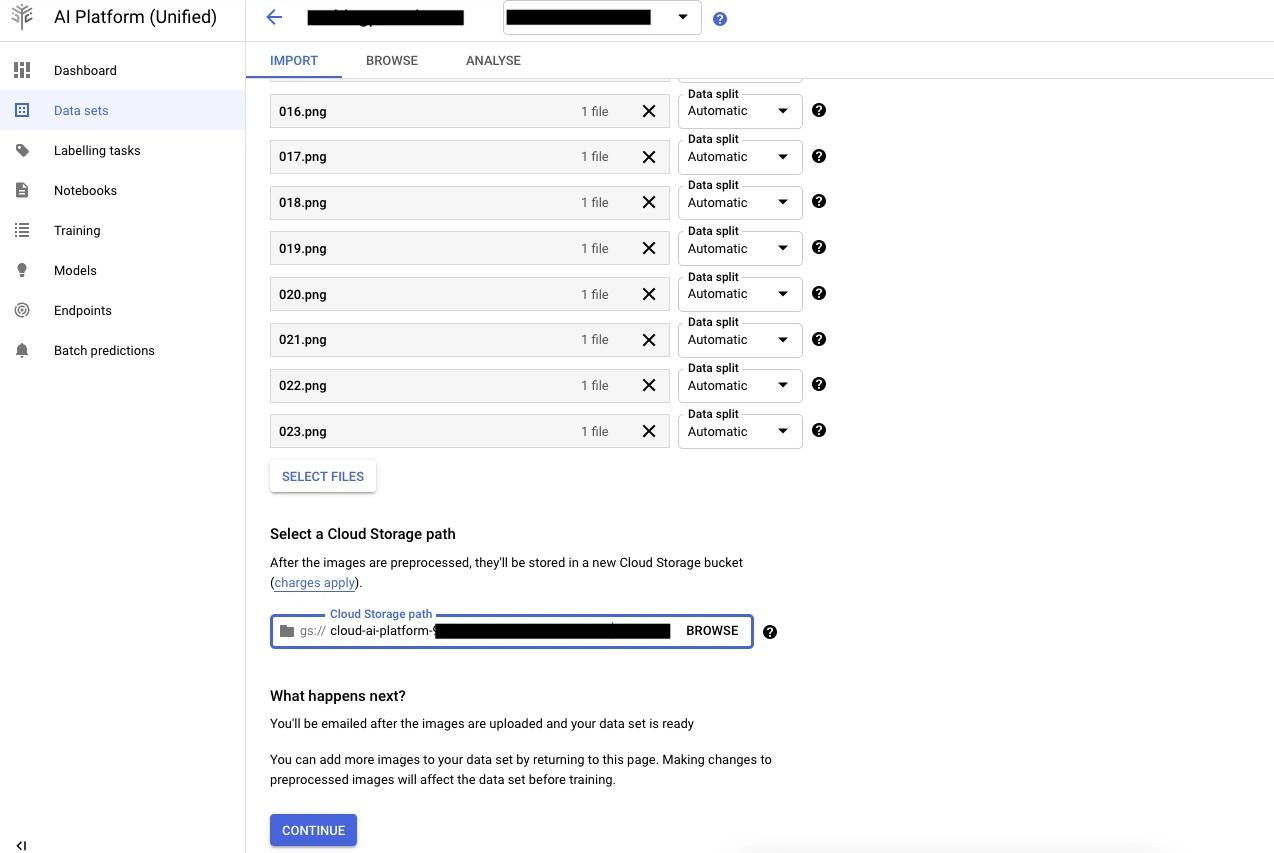Screen dimensions: 1274x853
Task: Click the back arrow in the header
Action: point(274,17)
